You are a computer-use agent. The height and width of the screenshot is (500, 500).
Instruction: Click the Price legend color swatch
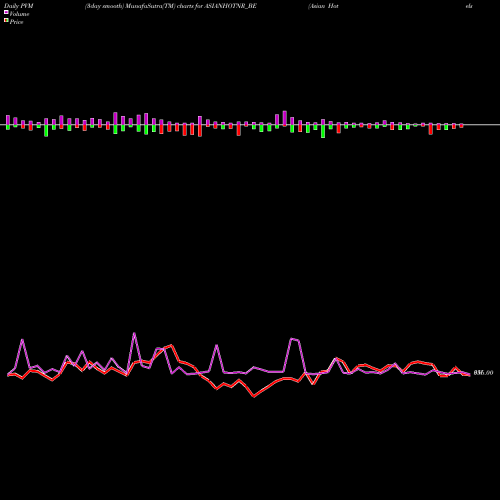click(x=6, y=21)
